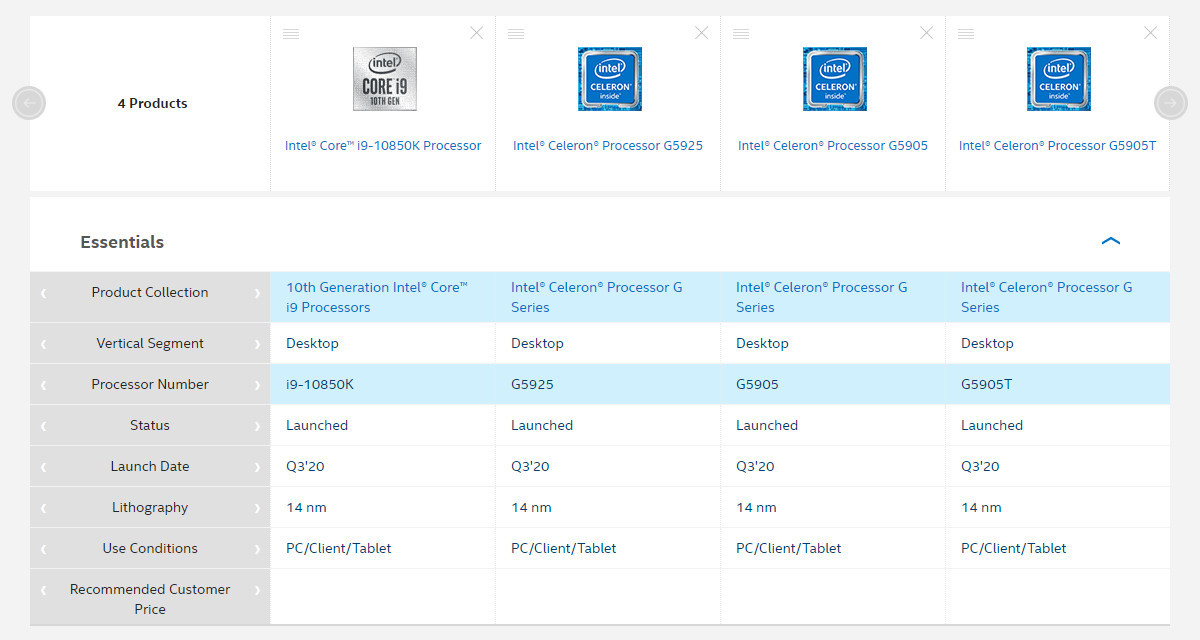Click the Essentials section heading
The width and height of the screenshot is (1200, 640).
tap(122, 242)
